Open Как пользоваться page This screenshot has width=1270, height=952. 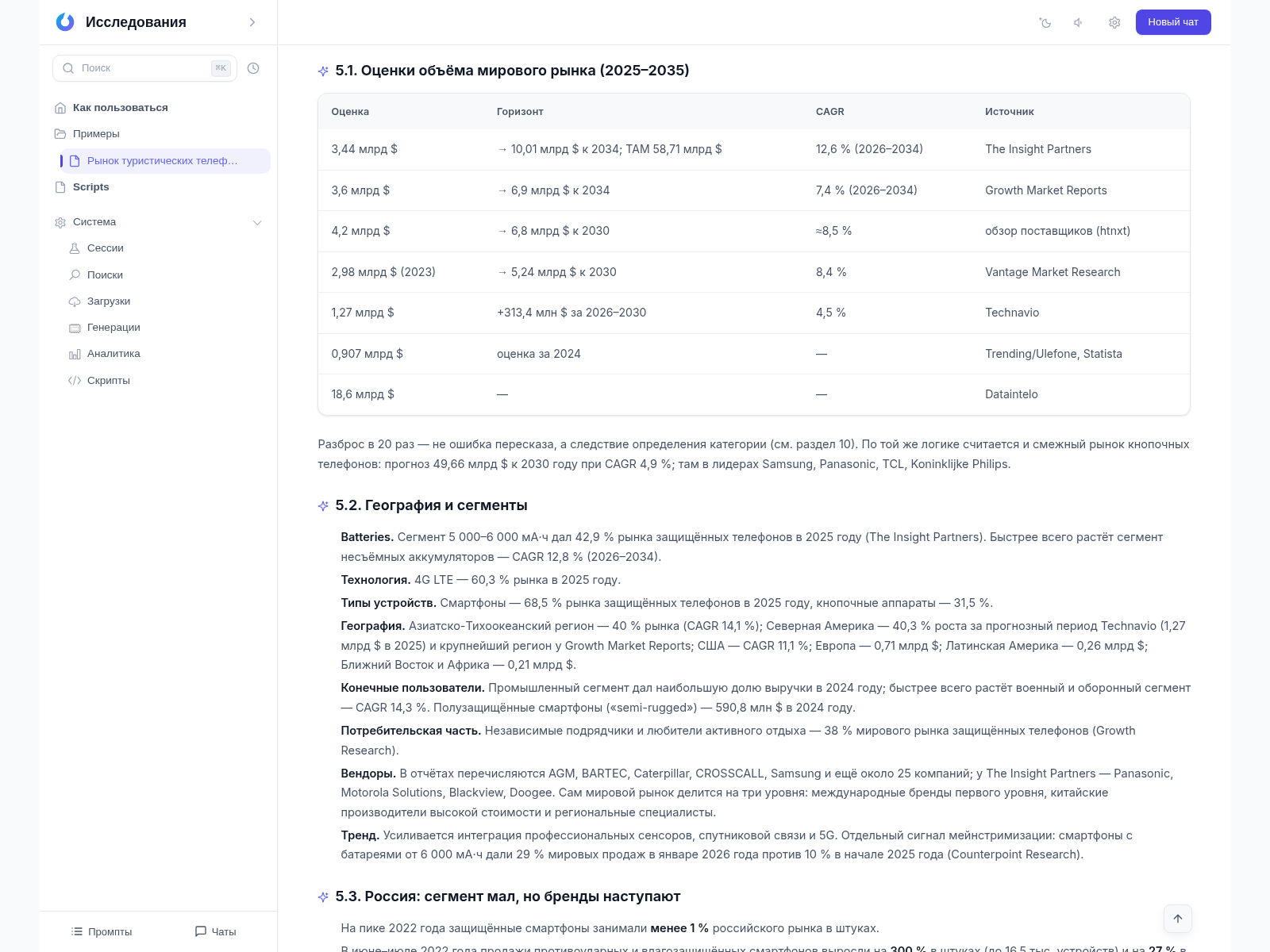click(120, 108)
